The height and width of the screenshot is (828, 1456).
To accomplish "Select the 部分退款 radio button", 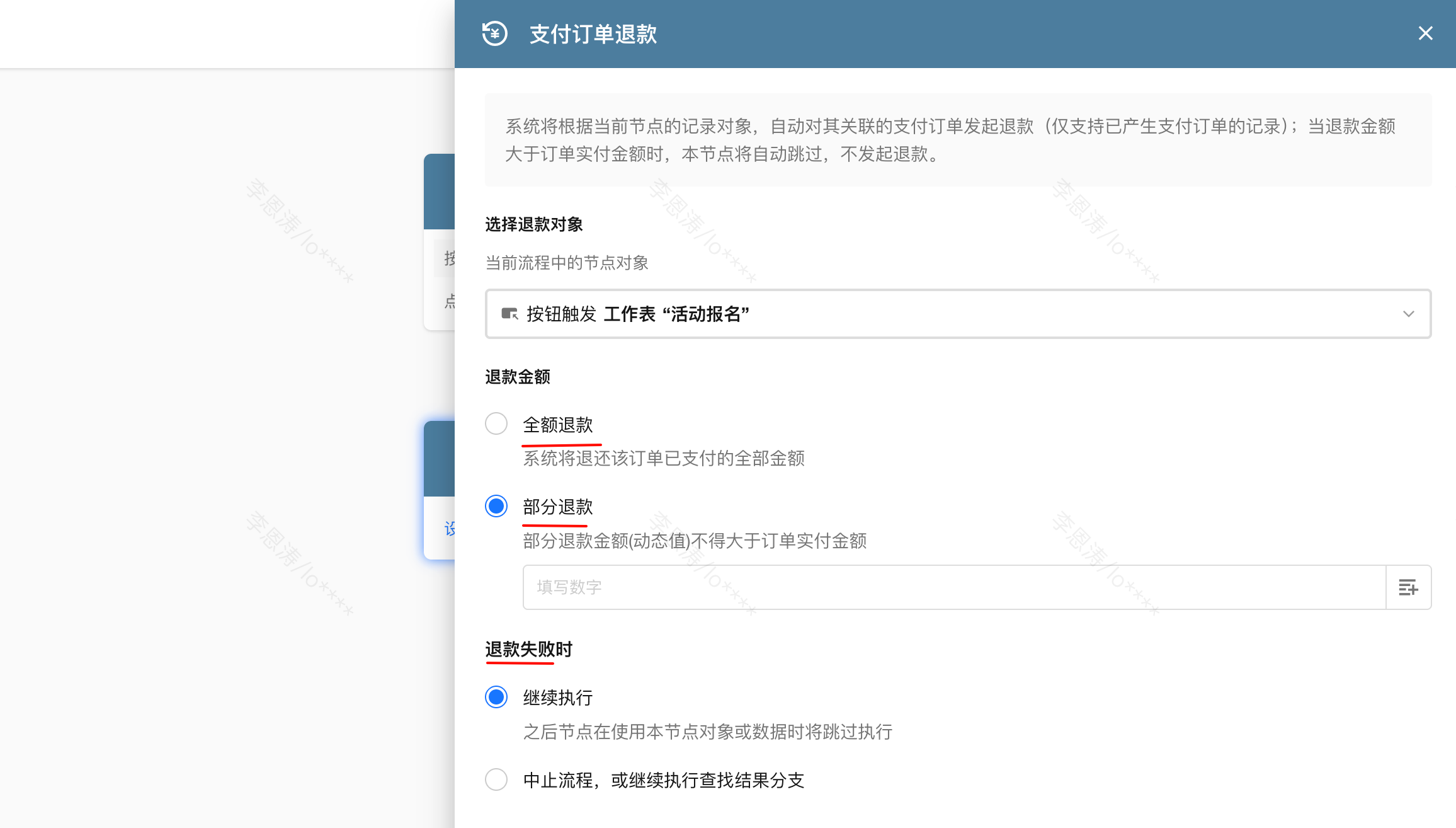I will [x=496, y=506].
